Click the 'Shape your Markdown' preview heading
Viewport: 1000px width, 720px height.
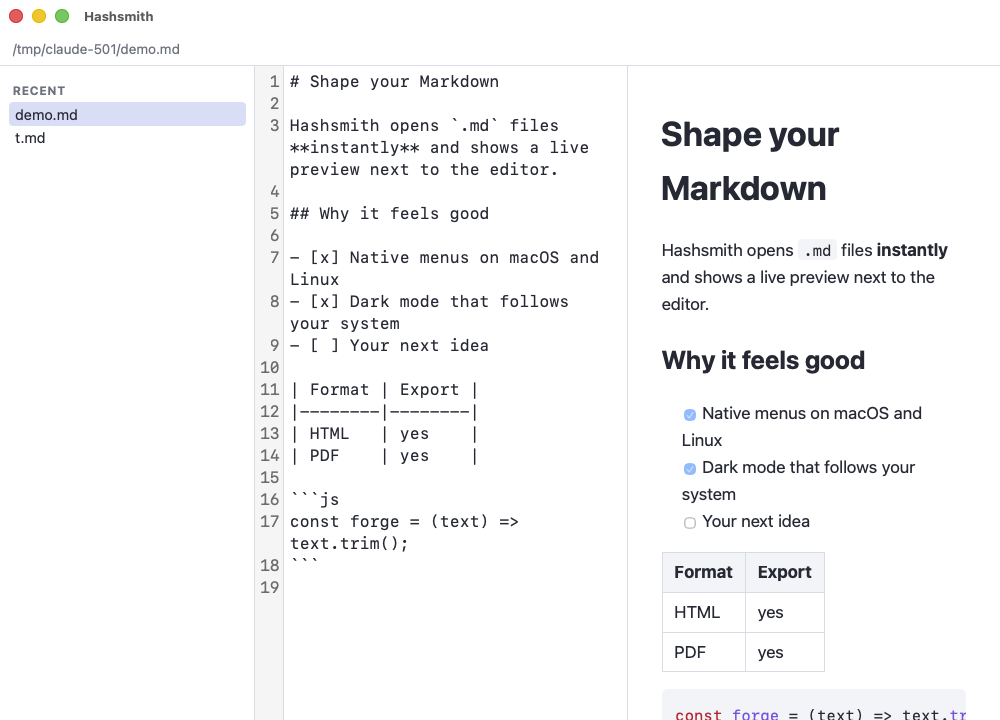pyautogui.click(x=750, y=161)
